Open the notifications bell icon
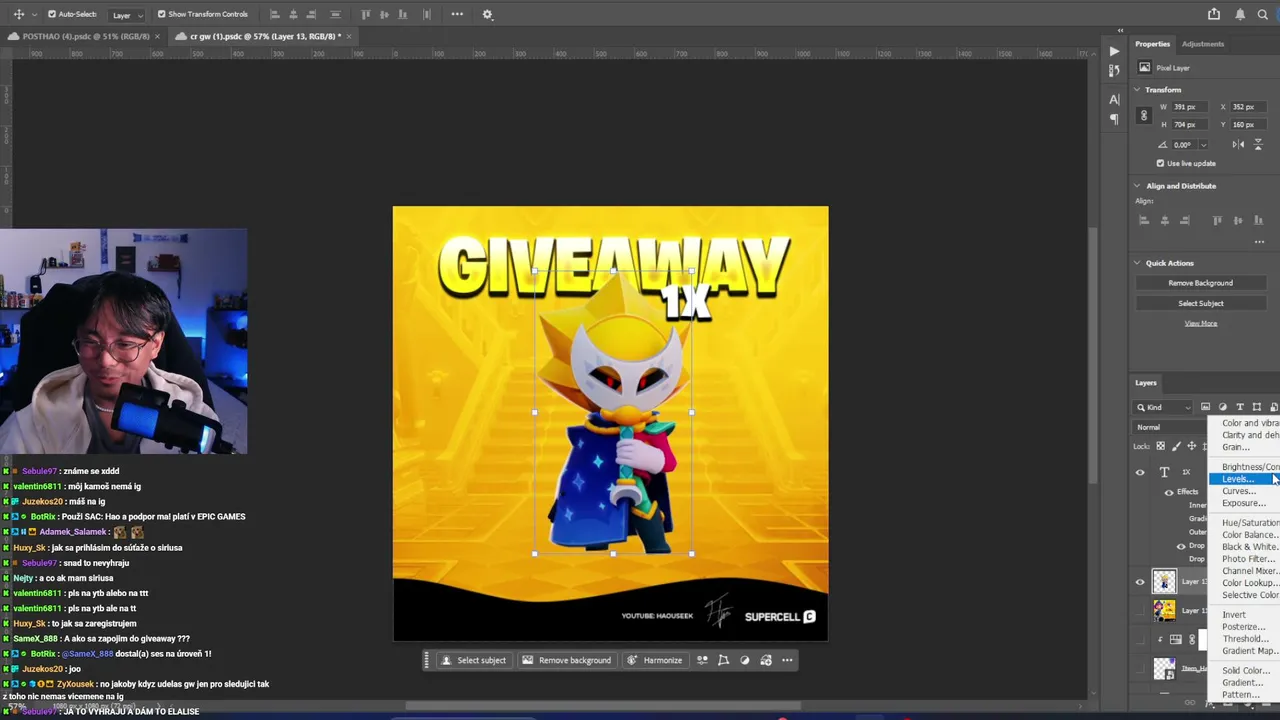This screenshot has width=1280, height=720. tap(1240, 14)
